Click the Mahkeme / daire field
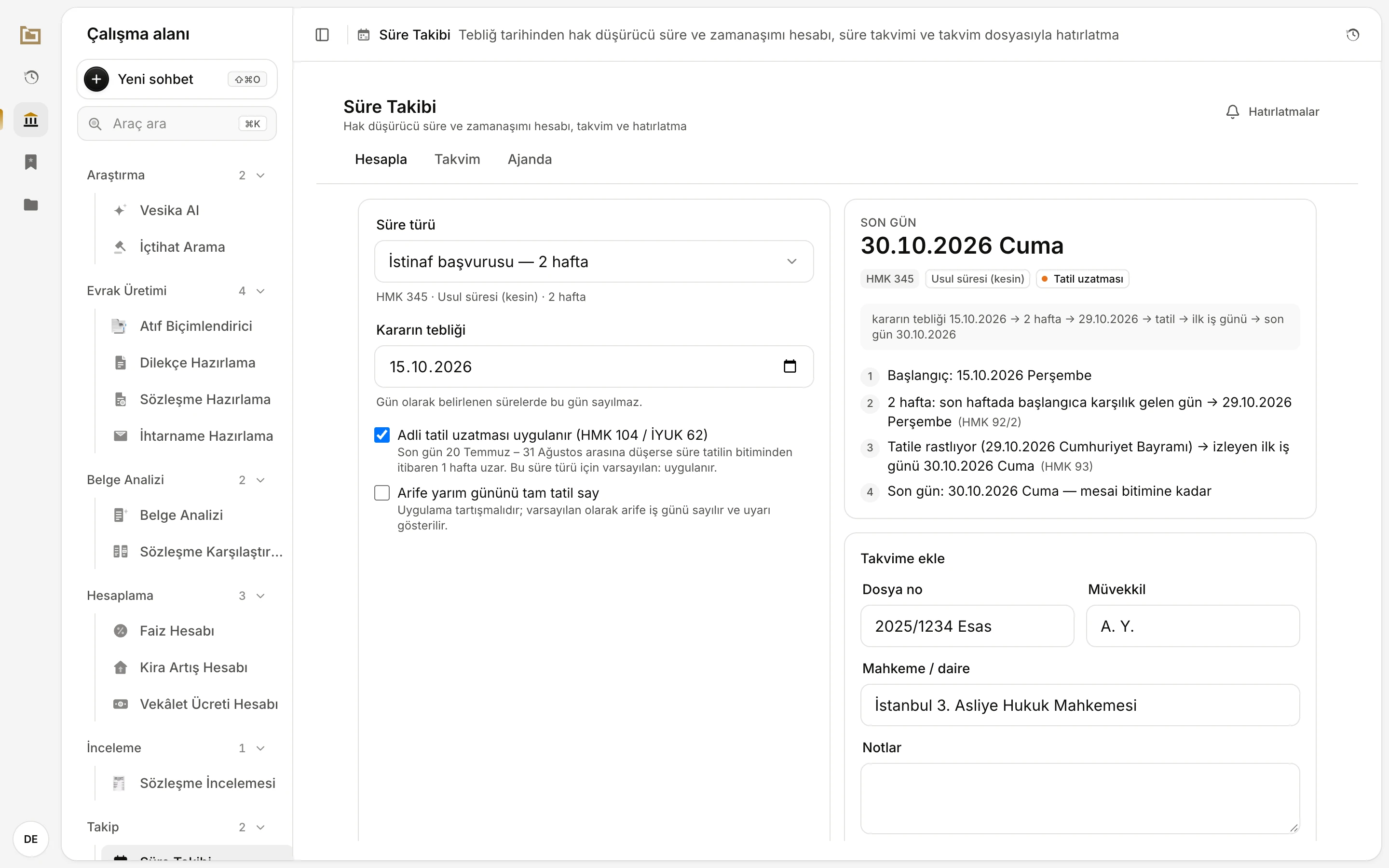 point(1080,705)
